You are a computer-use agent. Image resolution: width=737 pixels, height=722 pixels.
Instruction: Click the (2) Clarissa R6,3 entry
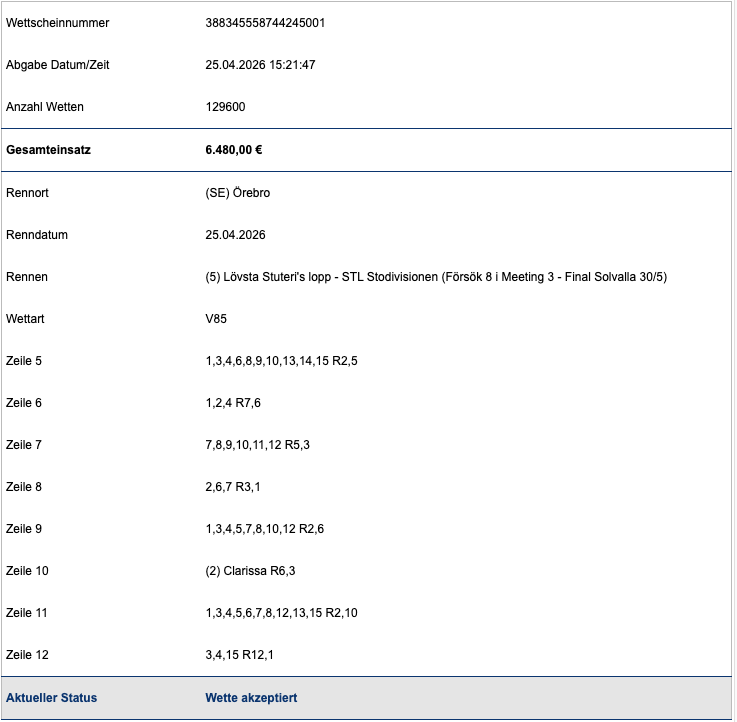click(x=250, y=571)
